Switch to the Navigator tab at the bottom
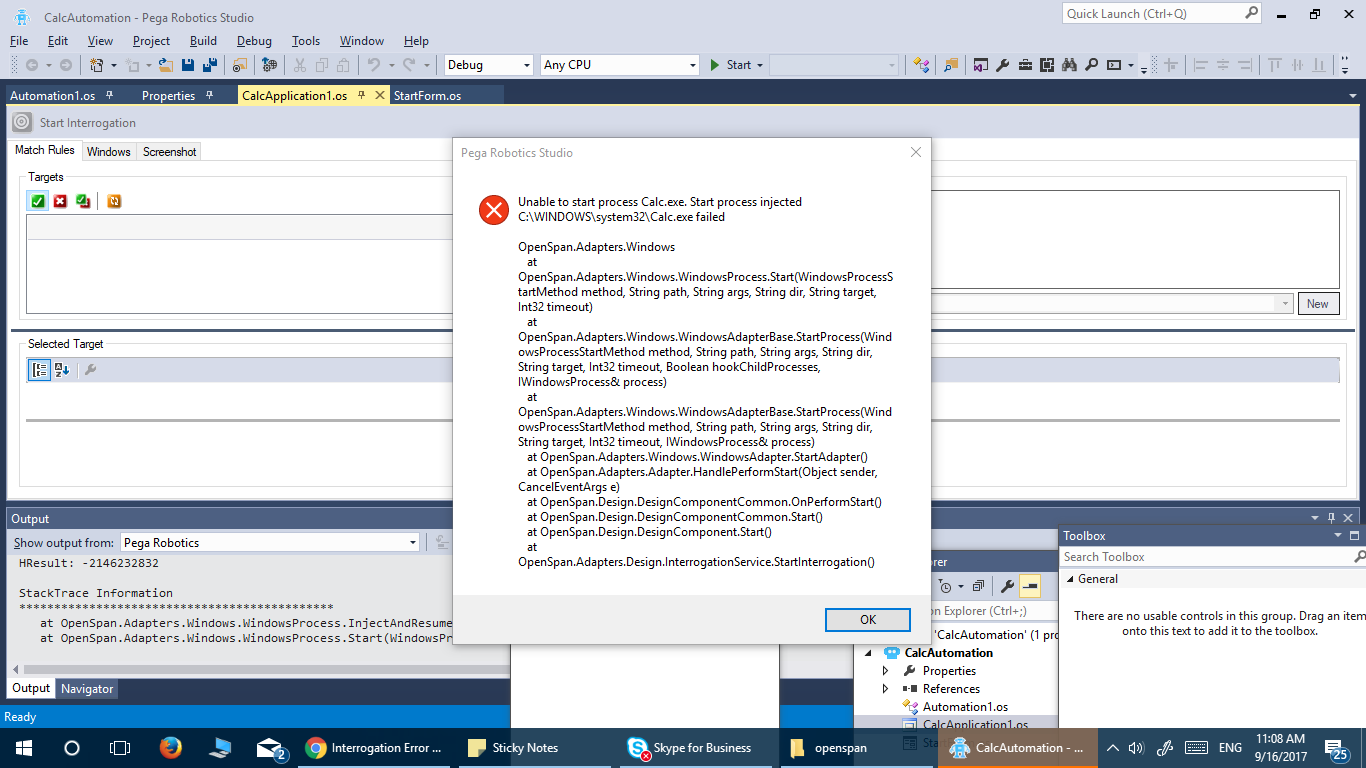1366x768 pixels. click(x=87, y=688)
